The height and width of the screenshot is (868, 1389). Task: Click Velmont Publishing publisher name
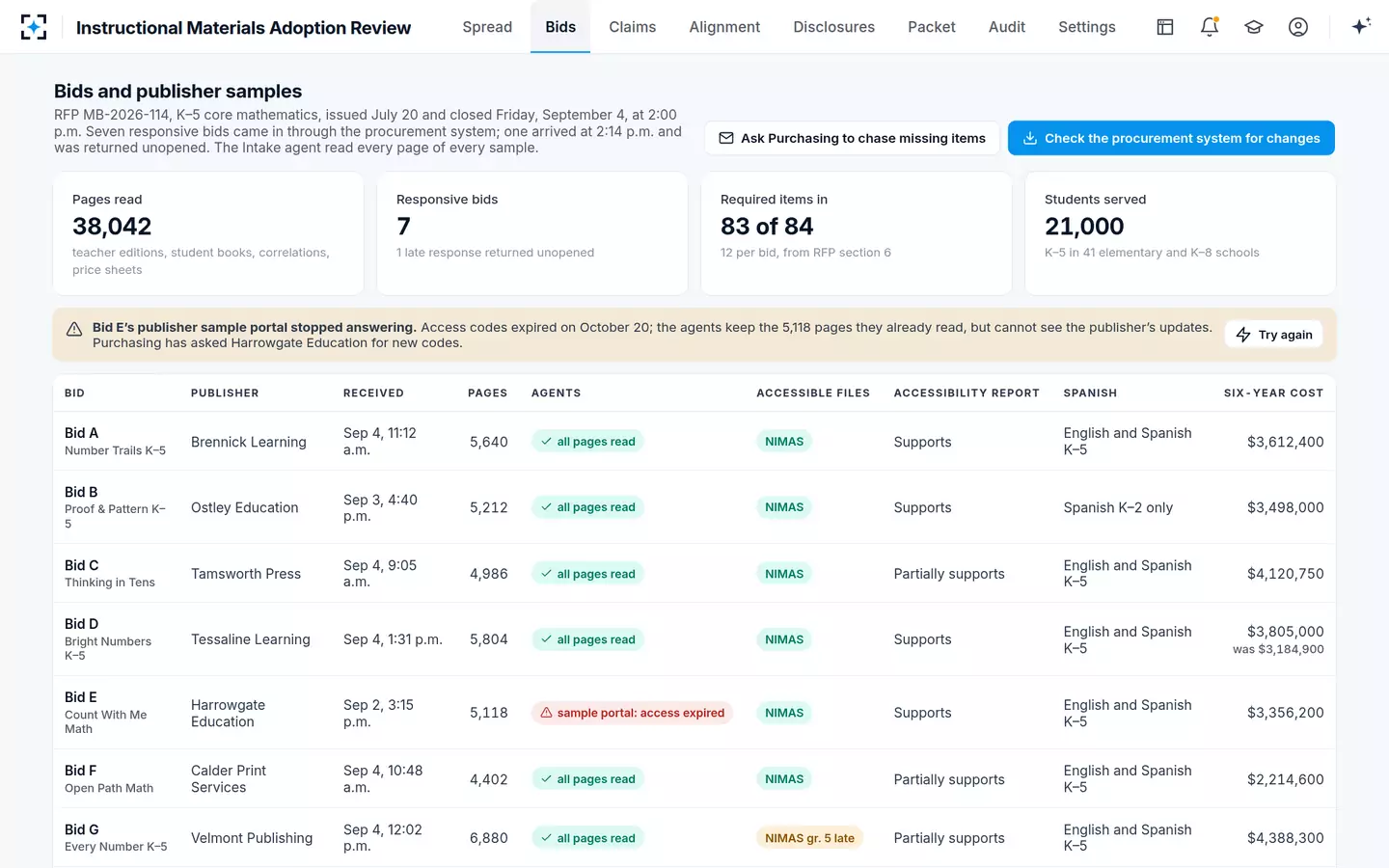[252, 838]
